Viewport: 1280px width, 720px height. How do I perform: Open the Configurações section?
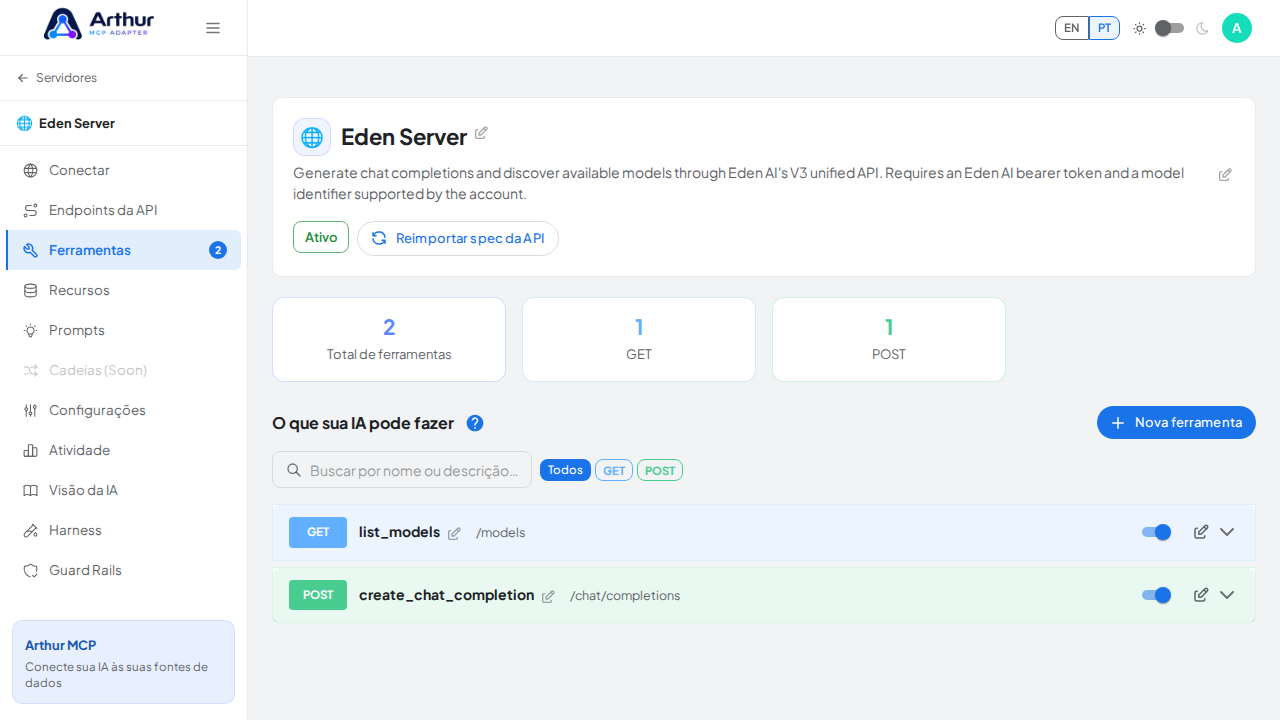[x=123, y=410]
